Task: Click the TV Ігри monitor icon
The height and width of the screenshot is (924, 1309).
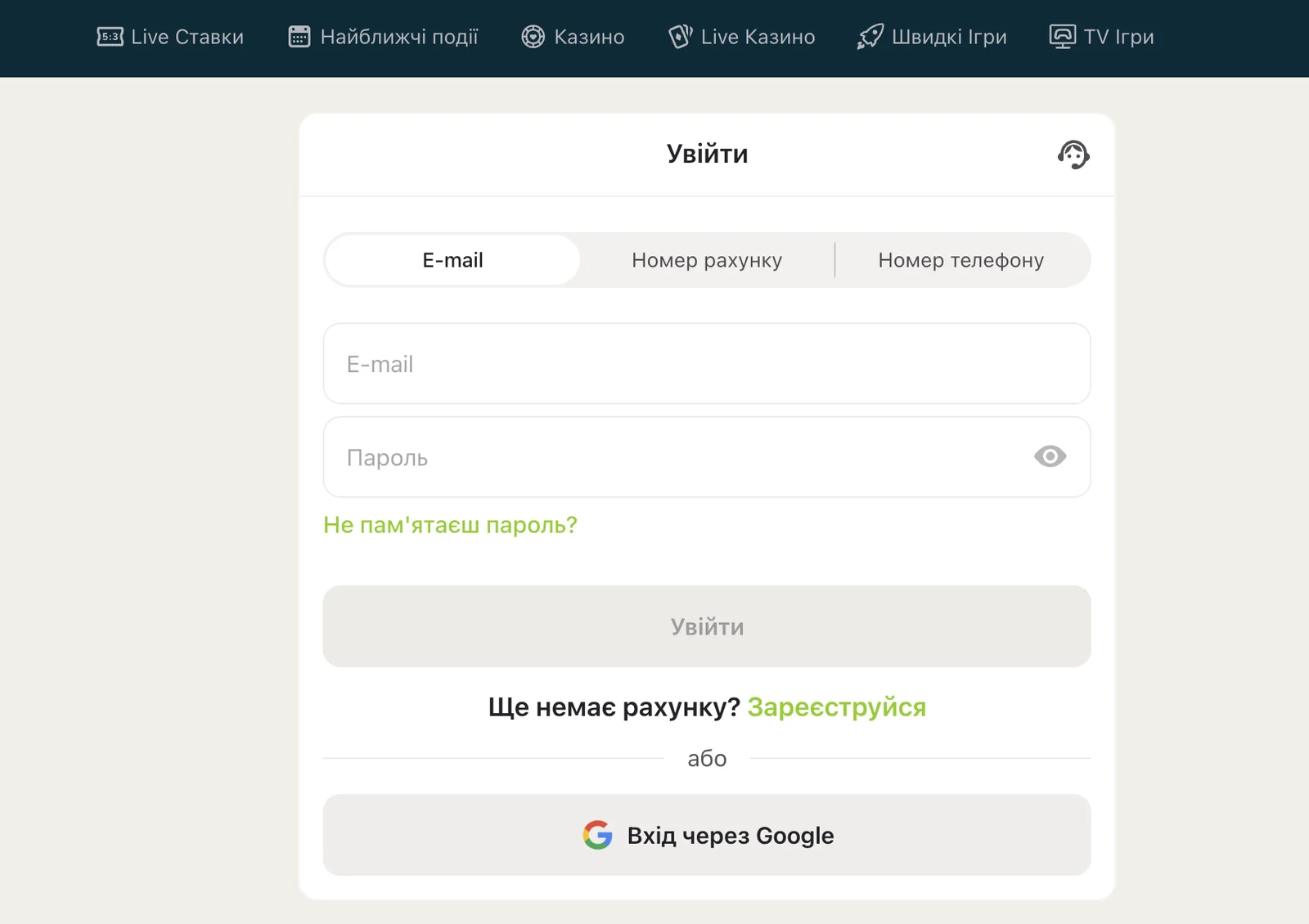Action: coord(1062,37)
